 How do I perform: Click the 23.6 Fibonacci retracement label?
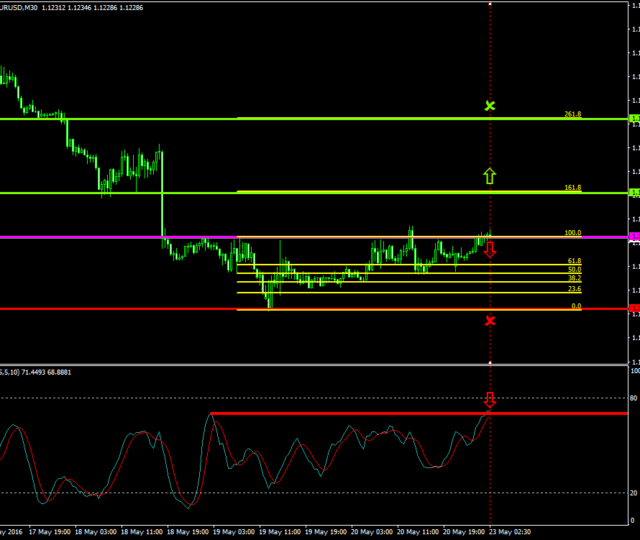(574, 289)
